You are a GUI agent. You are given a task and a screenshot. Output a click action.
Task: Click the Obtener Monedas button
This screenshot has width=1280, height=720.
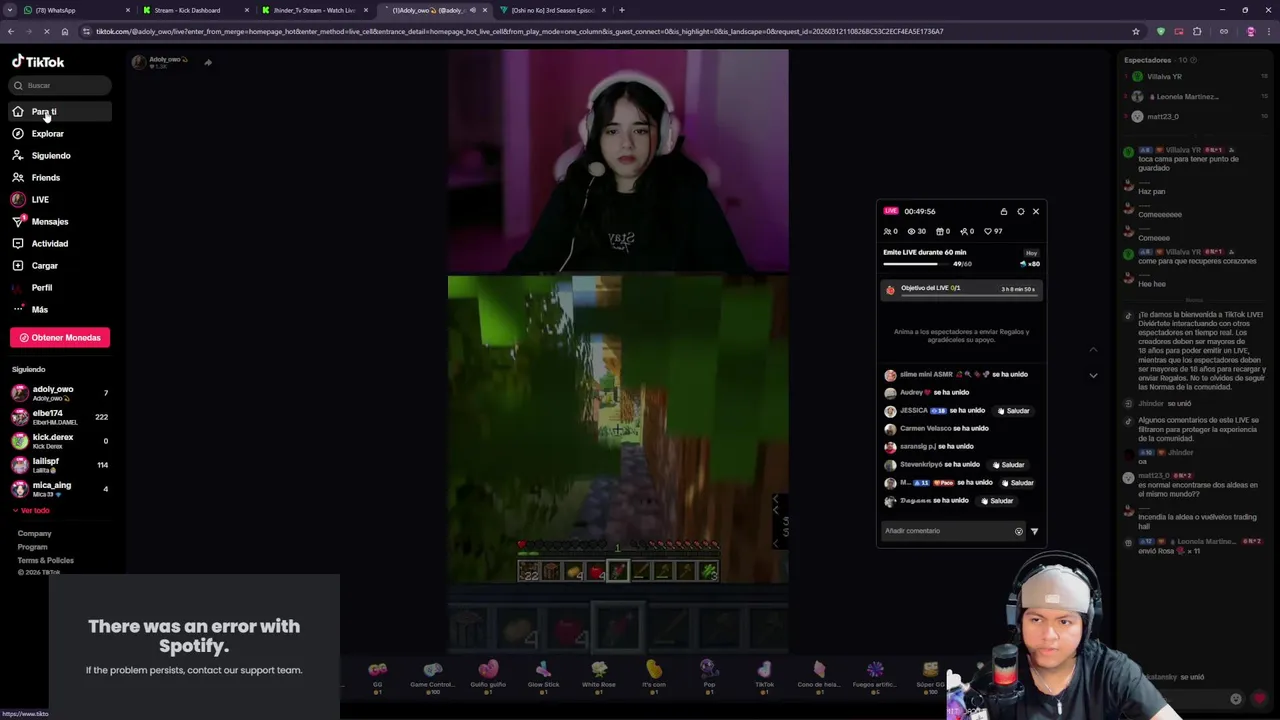60,338
